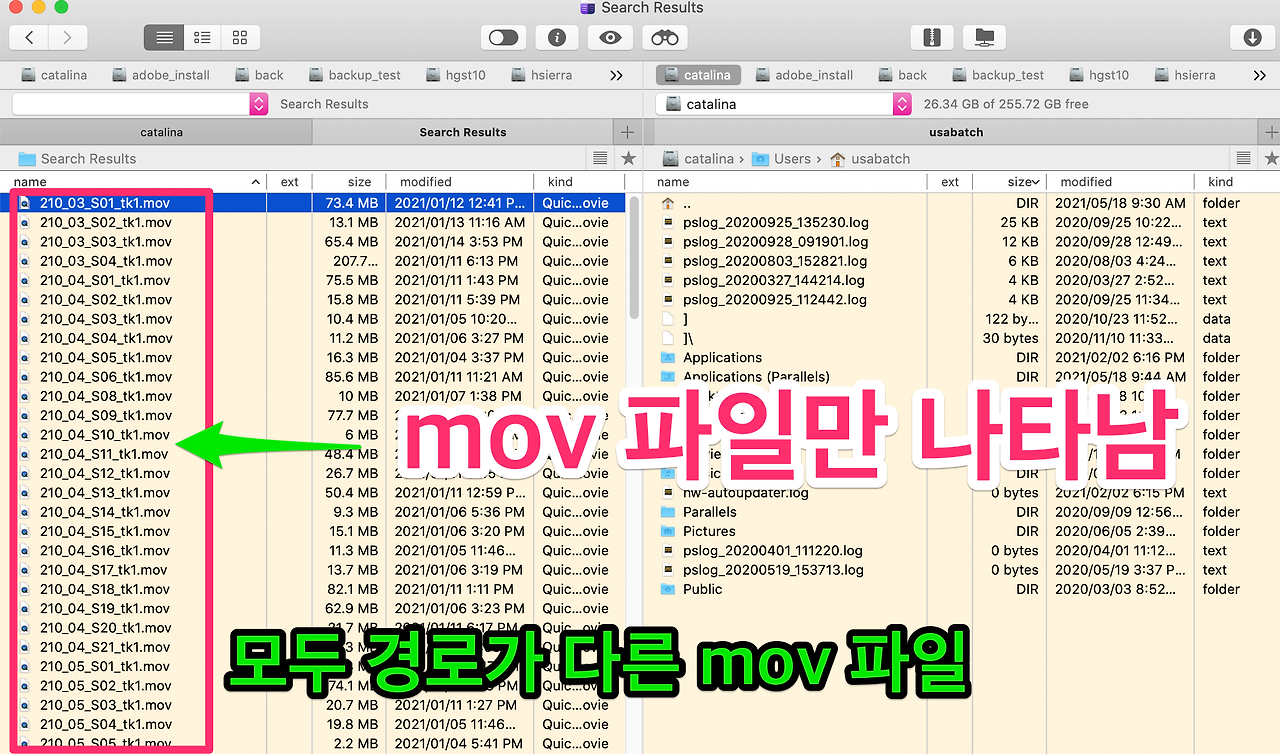The height and width of the screenshot is (754, 1280).
Task: Expand more drives in left pane
Action: (616, 75)
